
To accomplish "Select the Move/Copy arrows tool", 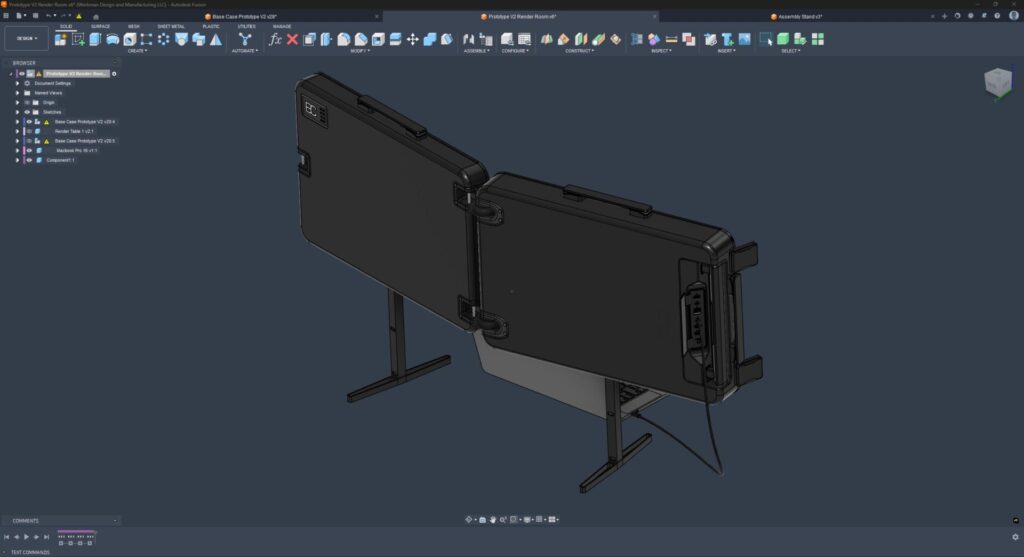I will pyautogui.click(x=412, y=39).
